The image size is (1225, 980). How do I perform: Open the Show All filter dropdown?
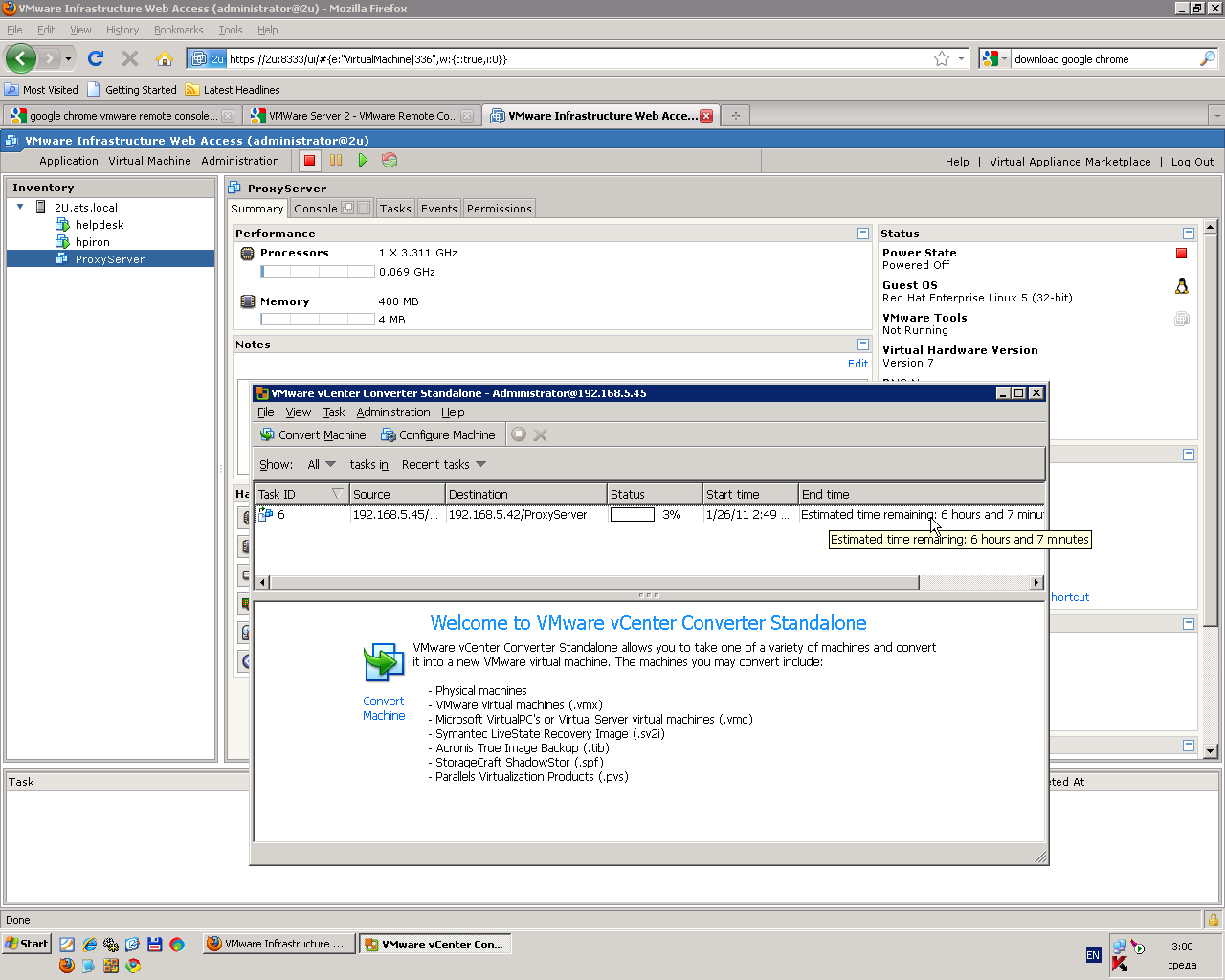[322, 464]
